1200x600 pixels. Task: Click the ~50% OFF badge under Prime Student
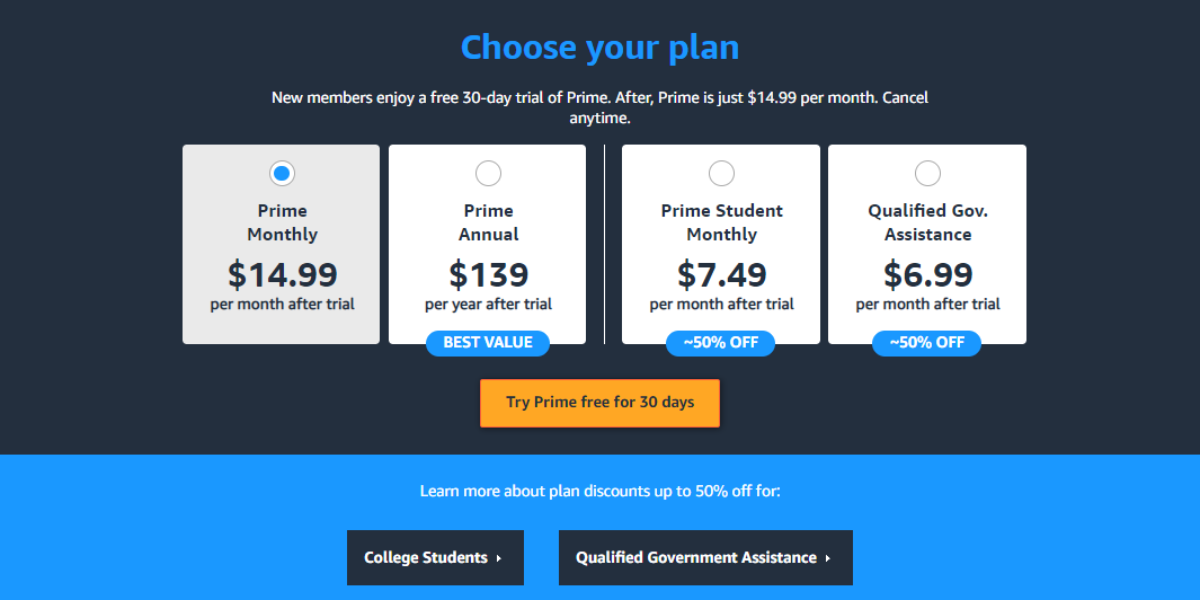coord(721,343)
